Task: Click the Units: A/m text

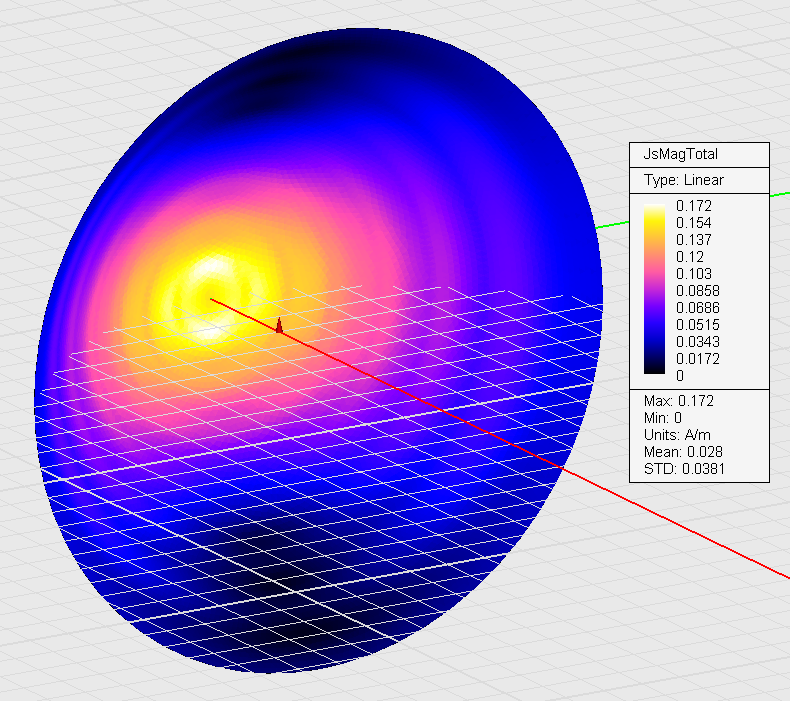Action: (x=675, y=435)
